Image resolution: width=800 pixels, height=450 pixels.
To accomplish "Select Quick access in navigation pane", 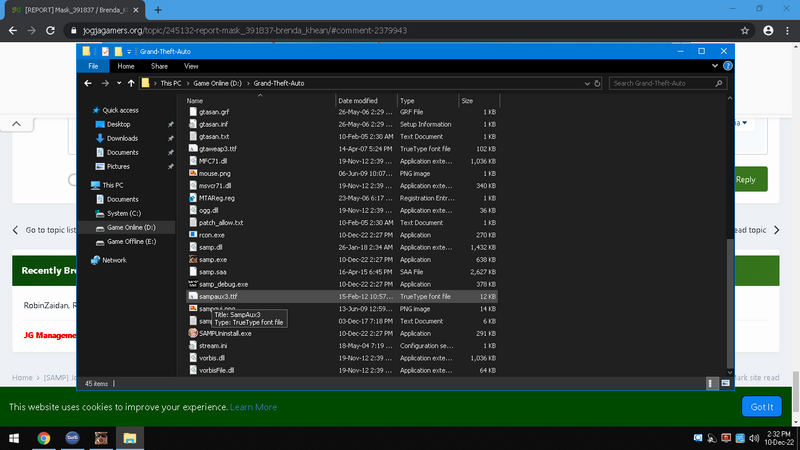I will click(x=120, y=110).
